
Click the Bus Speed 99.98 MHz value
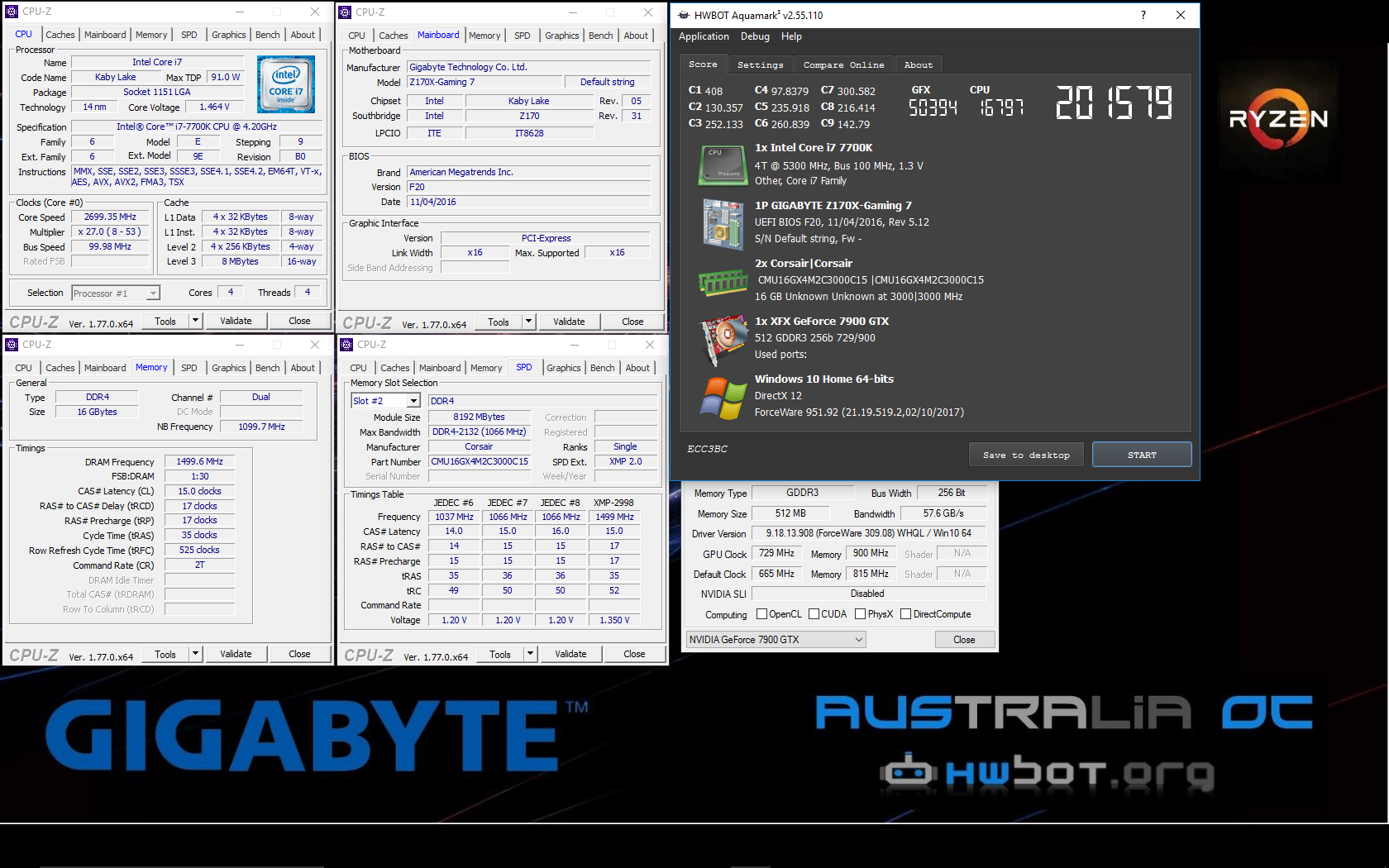coord(111,246)
